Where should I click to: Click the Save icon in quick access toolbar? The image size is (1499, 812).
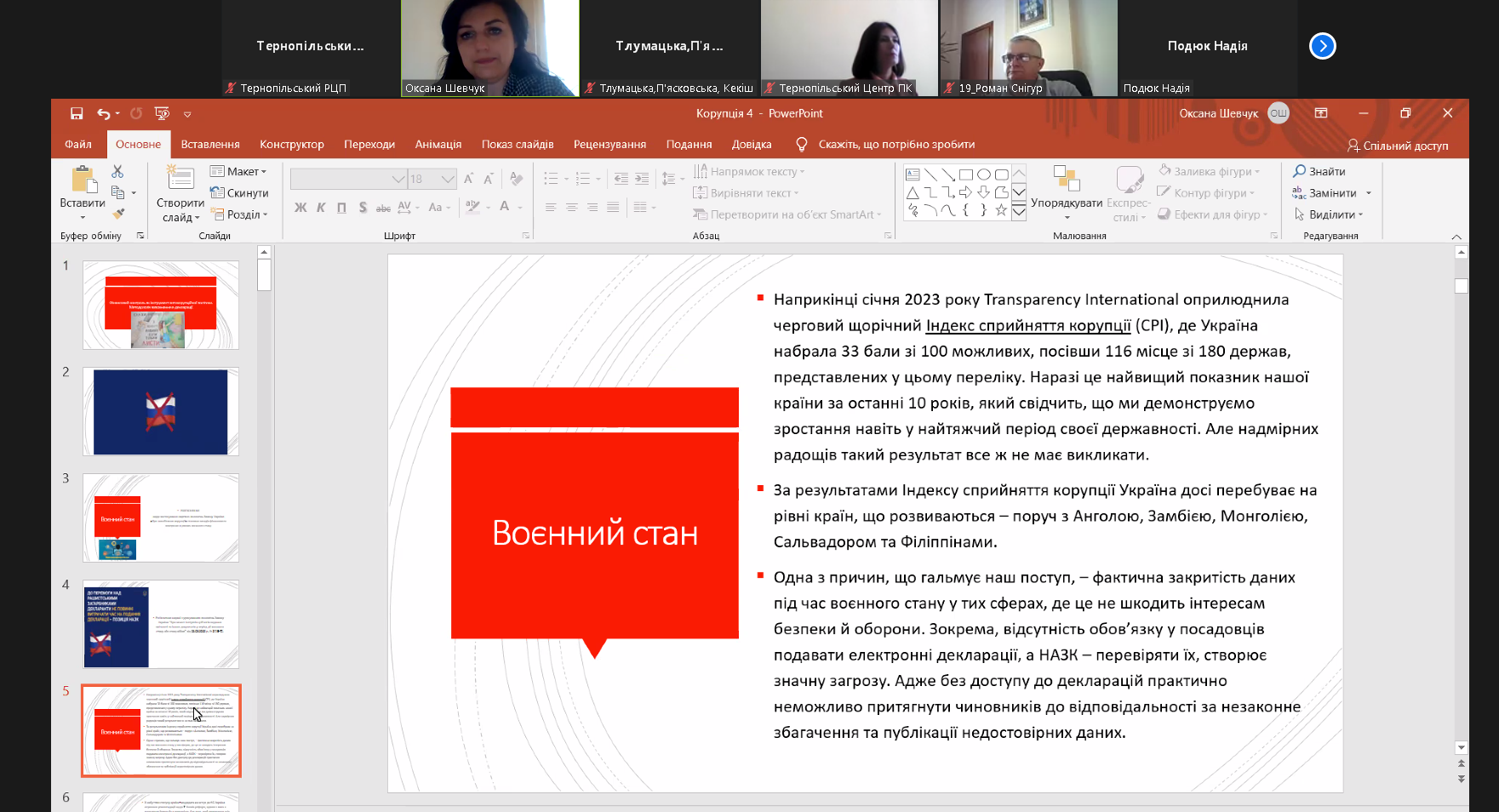pyautogui.click(x=77, y=113)
